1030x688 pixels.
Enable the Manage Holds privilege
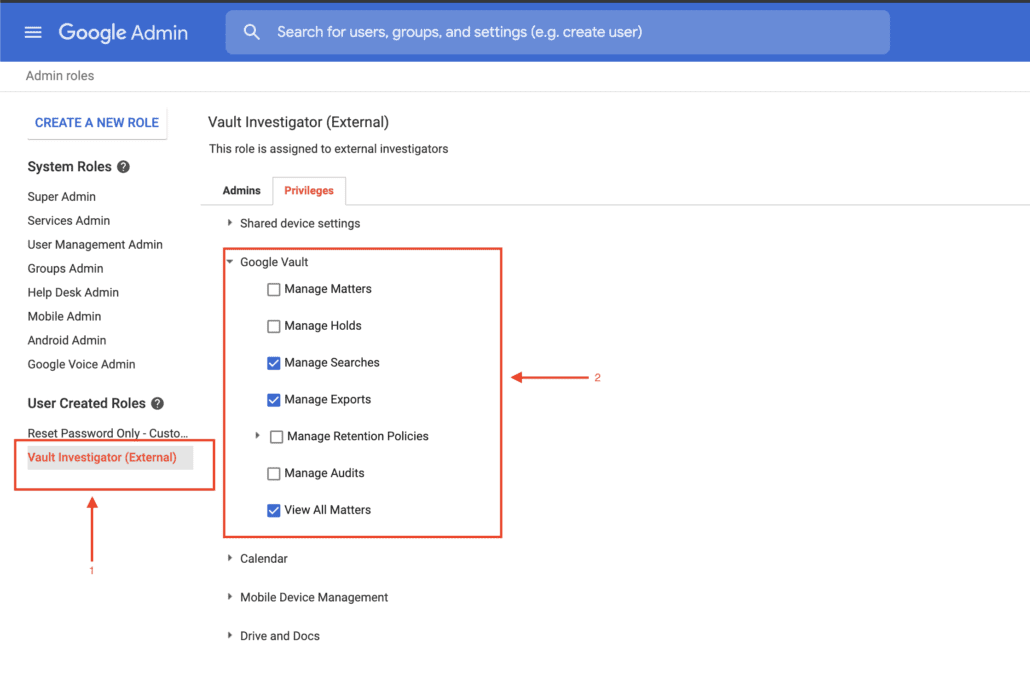click(x=274, y=325)
